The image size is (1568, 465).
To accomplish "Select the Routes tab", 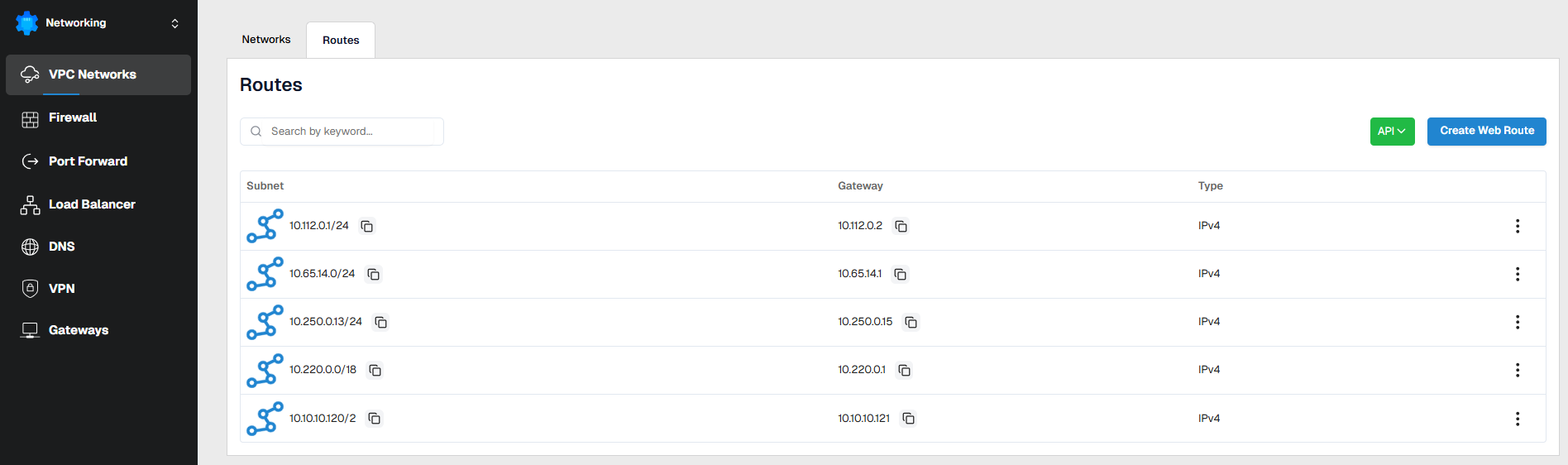I will [x=341, y=40].
